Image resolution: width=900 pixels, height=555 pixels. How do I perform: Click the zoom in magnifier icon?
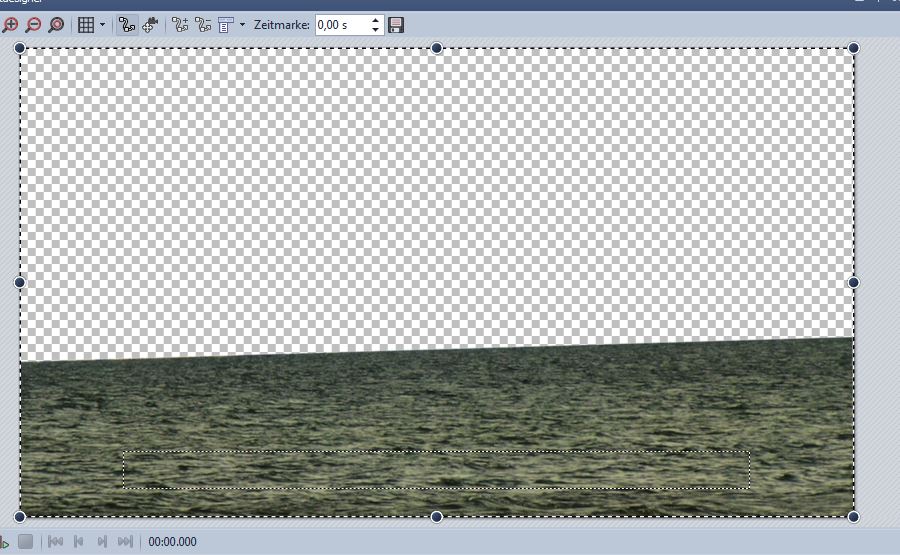click(x=11, y=25)
